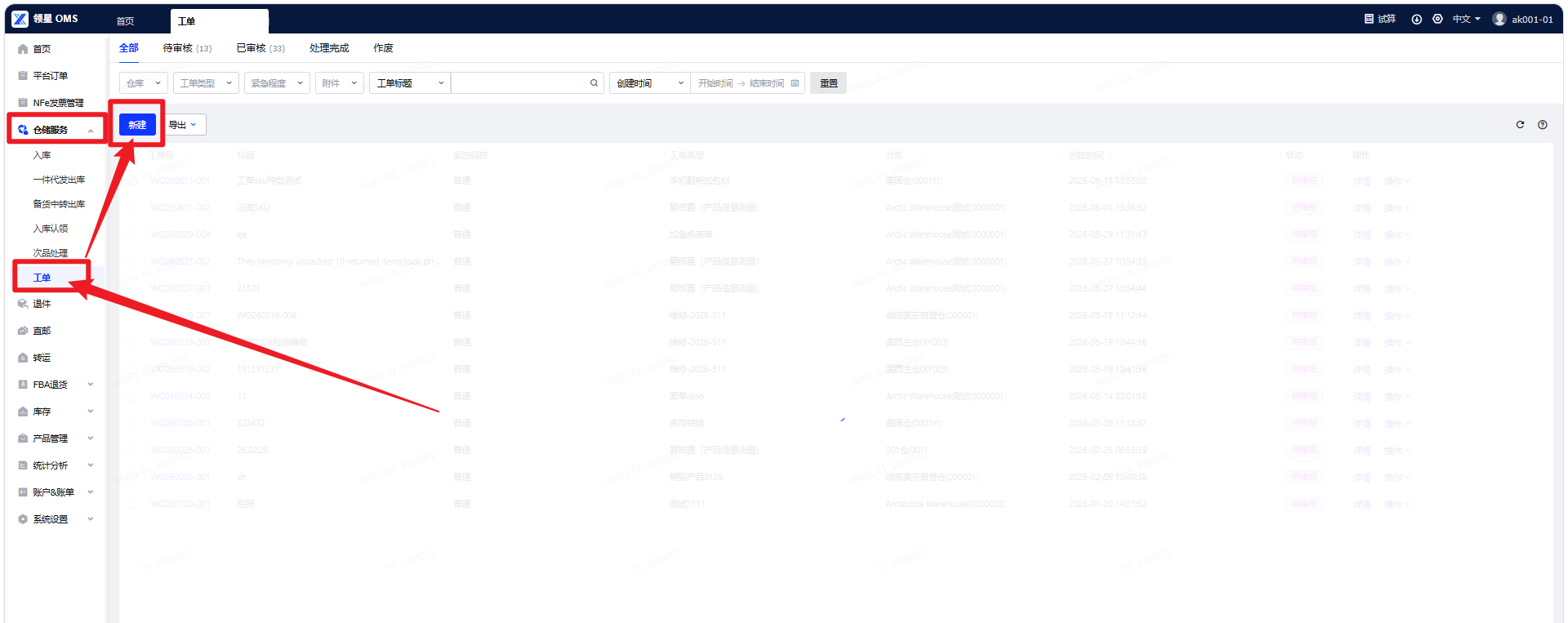Click the 结束时间 end date field
1568x623 pixels.
tap(767, 83)
